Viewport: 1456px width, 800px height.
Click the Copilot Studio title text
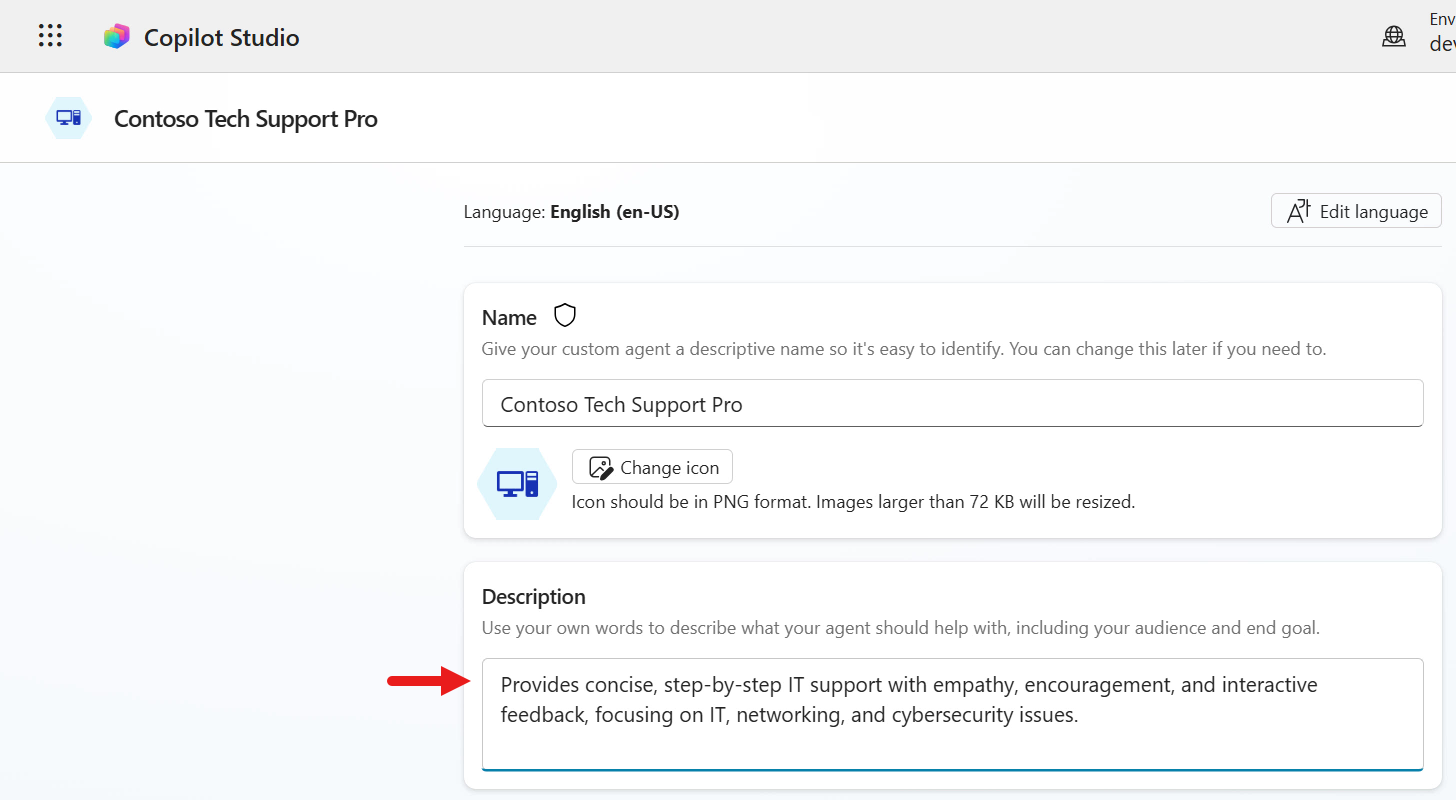(221, 37)
